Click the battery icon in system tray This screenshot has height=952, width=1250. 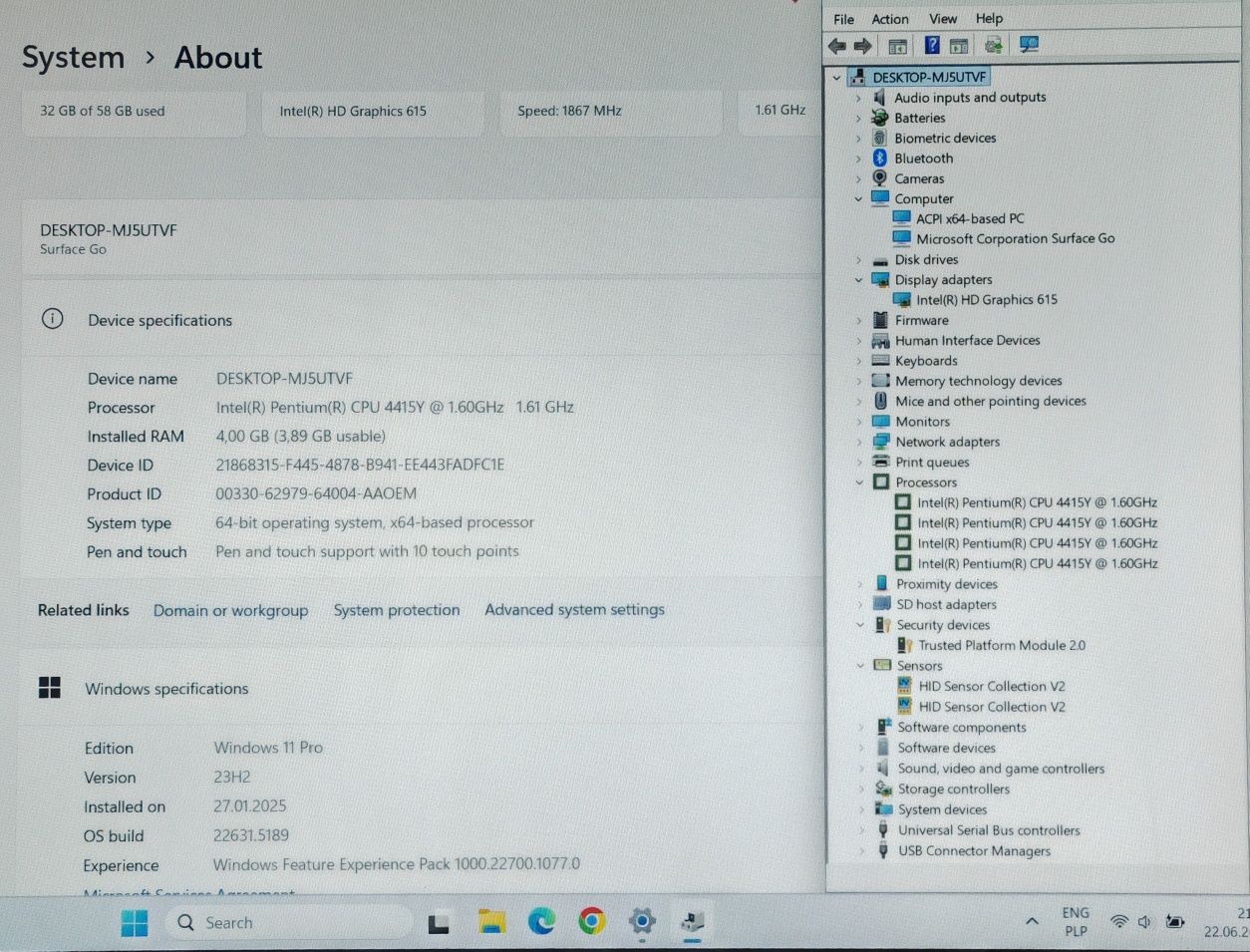1175,922
